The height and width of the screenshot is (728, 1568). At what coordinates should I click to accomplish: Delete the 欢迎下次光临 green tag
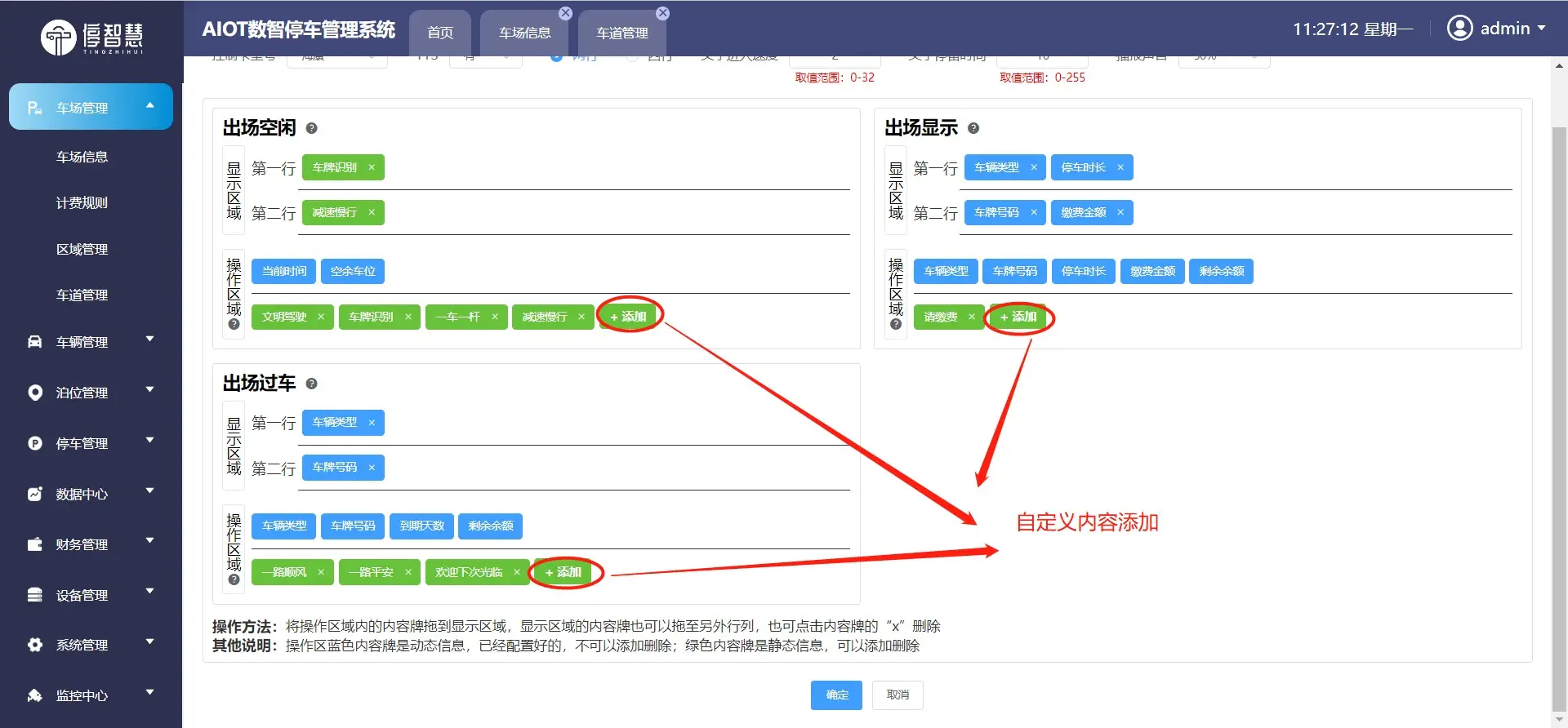[517, 572]
